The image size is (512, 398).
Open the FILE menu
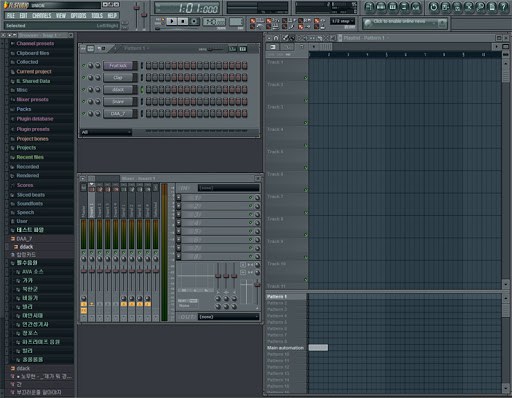(11, 16)
